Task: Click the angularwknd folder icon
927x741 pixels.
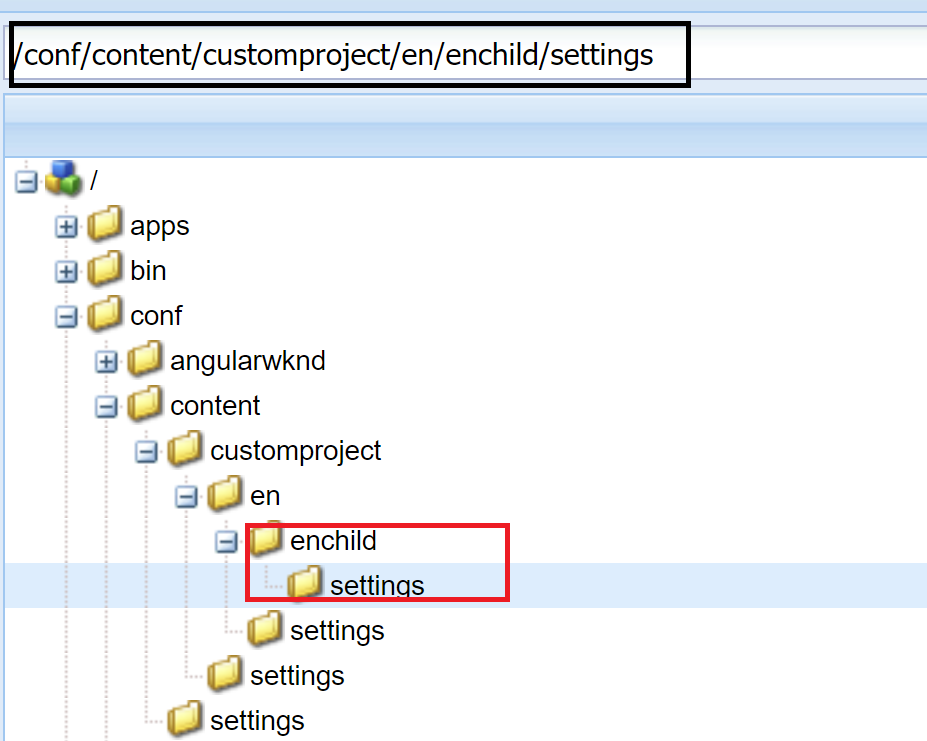Action: (x=144, y=361)
